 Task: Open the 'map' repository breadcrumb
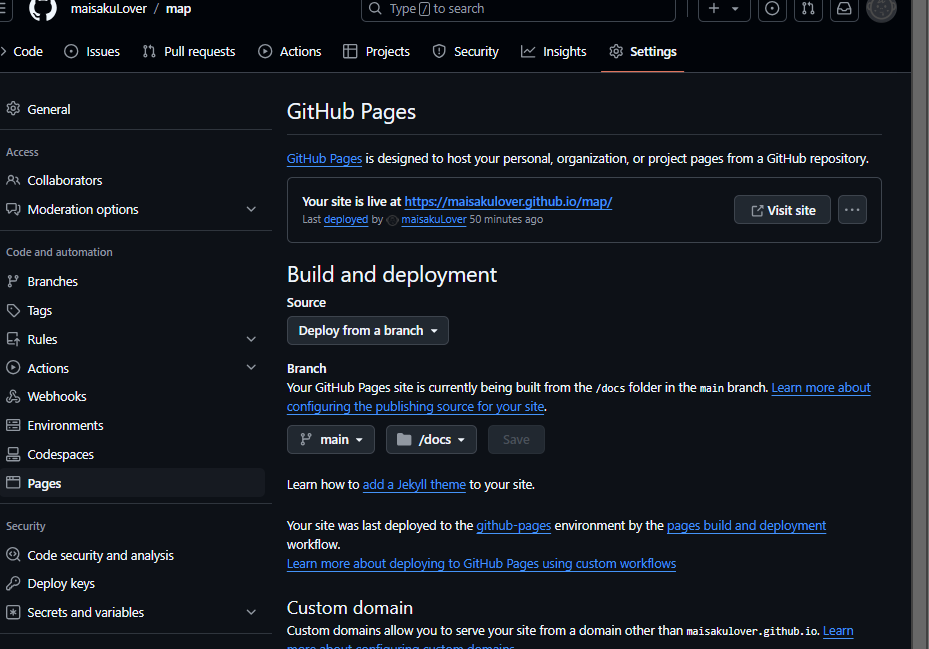[178, 9]
